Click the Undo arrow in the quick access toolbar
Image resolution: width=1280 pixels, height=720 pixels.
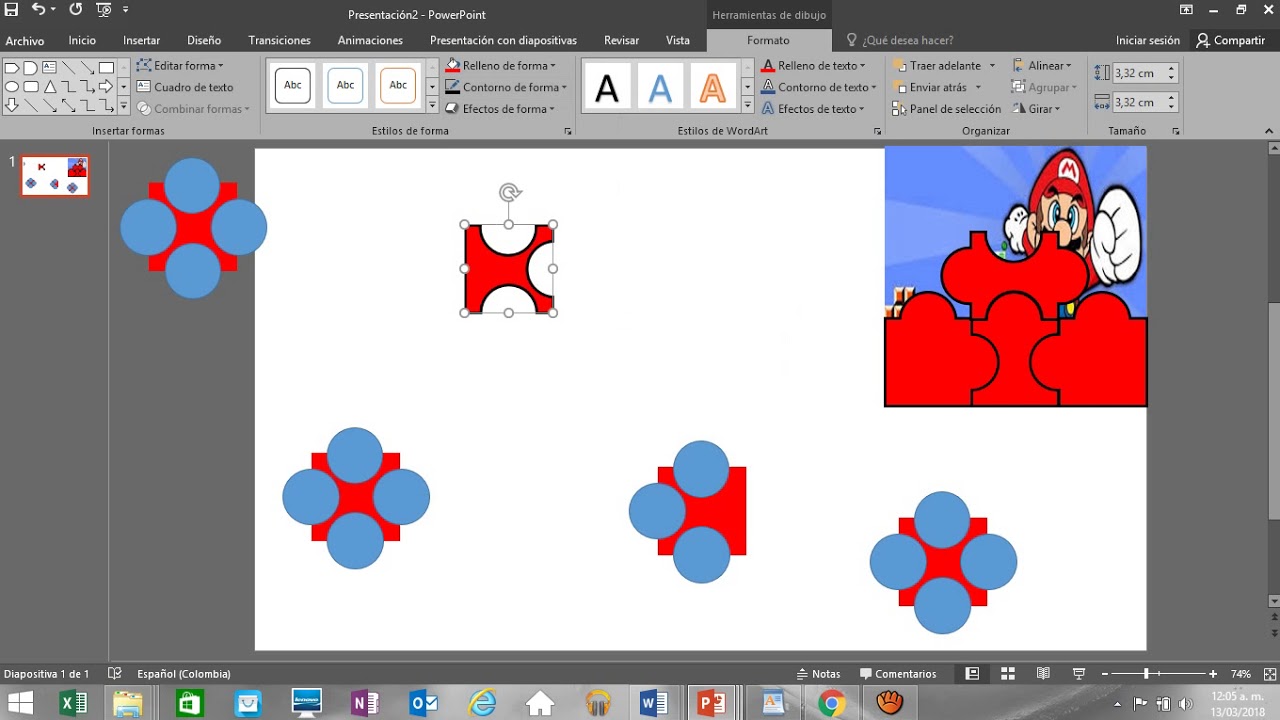pyautogui.click(x=38, y=10)
